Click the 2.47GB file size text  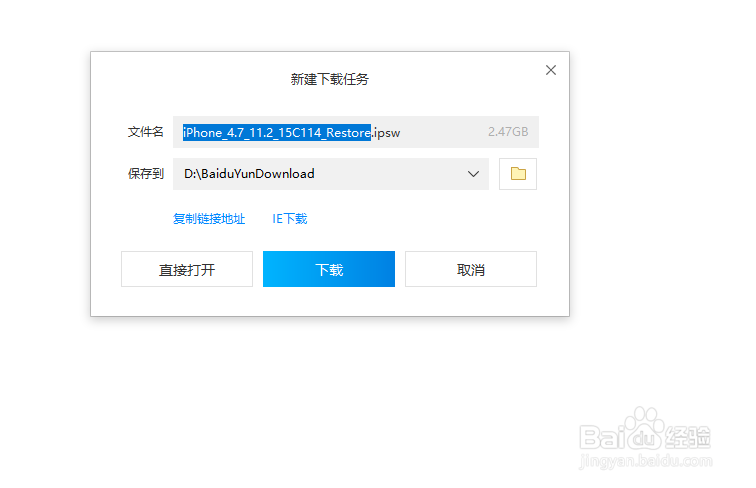[508, 132]
